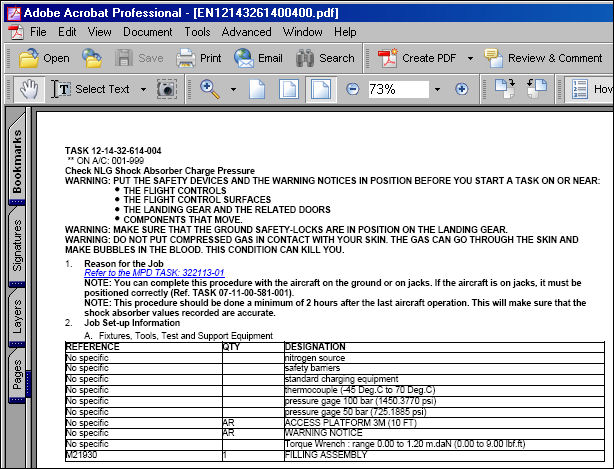The width and height of the screenshot is (614, 469).
Task: Click the 'WARNING NOTICE' table cell
Action: coord(444,433)
